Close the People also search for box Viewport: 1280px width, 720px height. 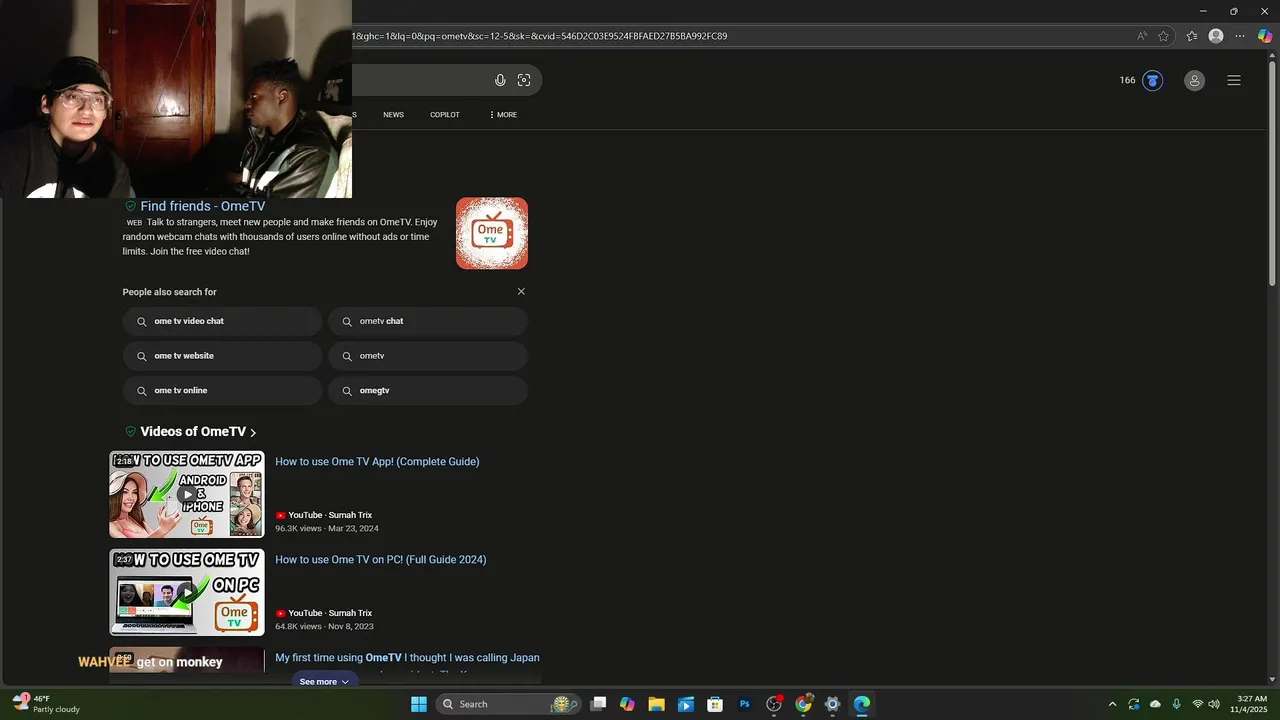coord(521,292)
